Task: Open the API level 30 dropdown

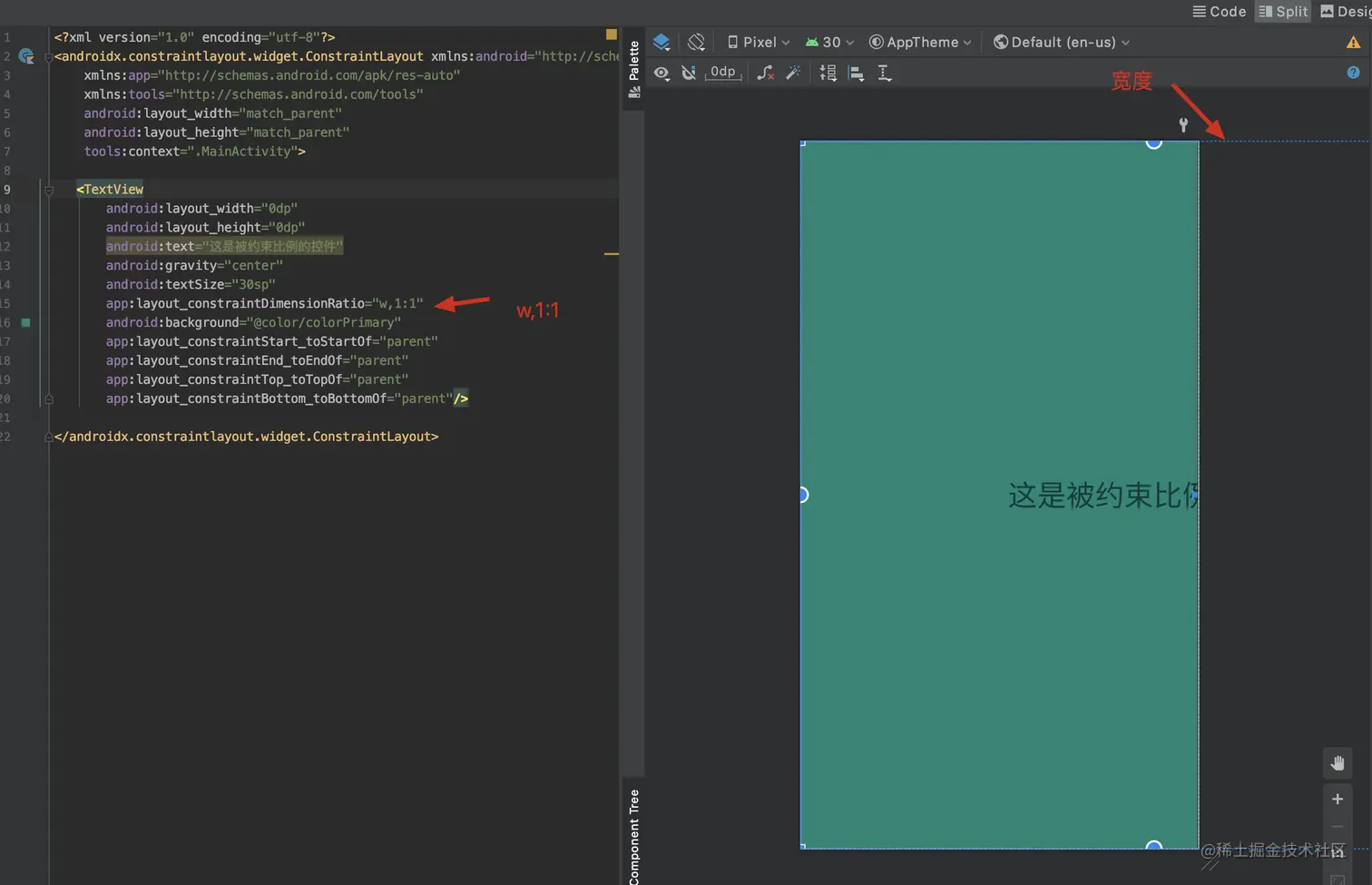Action: 829,42
